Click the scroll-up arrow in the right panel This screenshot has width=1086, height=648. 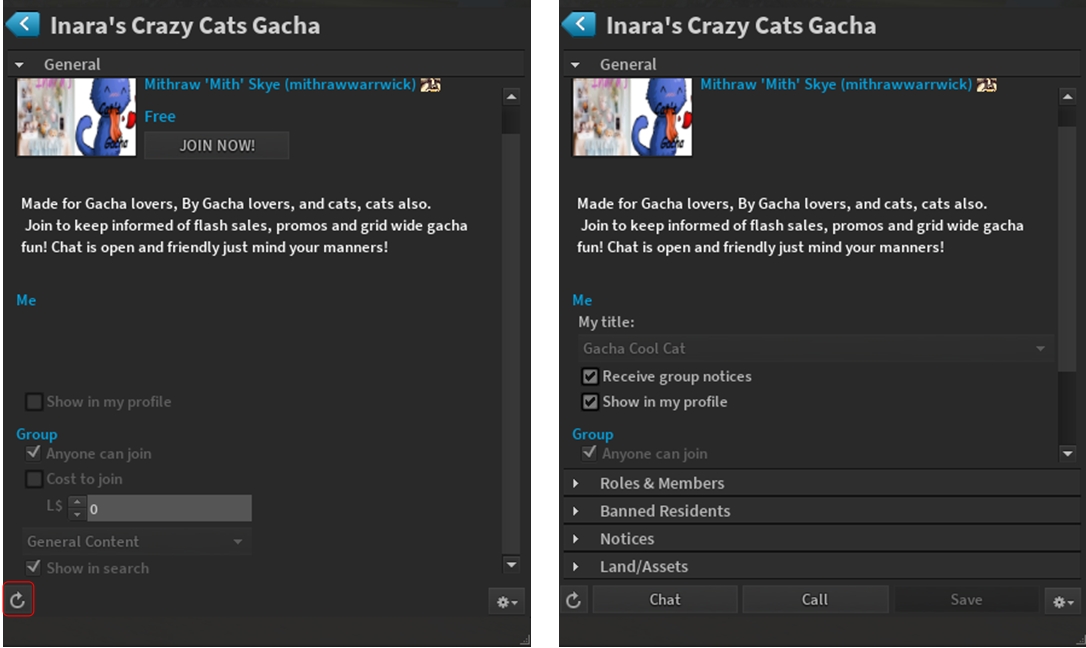click(x=1067, y=97)
